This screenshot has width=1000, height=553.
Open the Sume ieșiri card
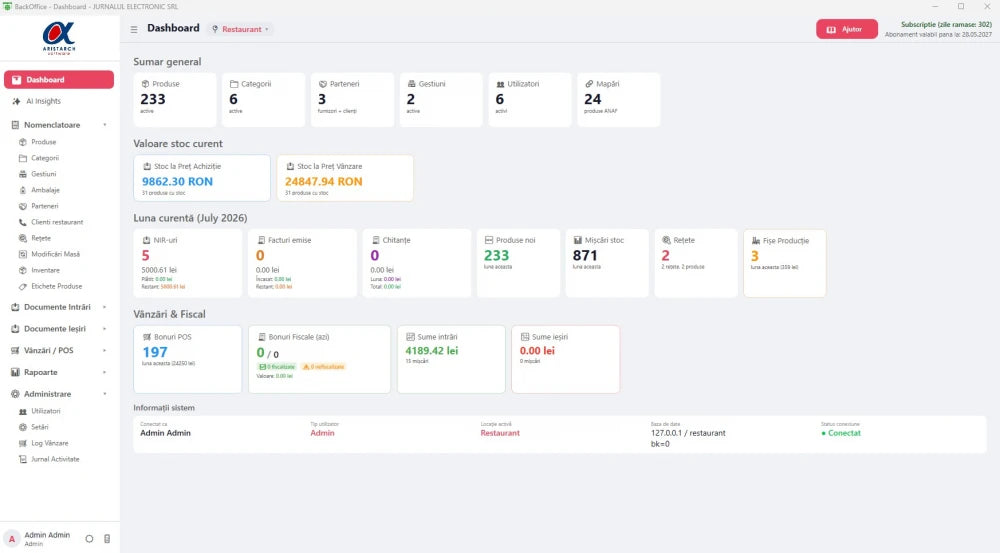tap(566, 360)
